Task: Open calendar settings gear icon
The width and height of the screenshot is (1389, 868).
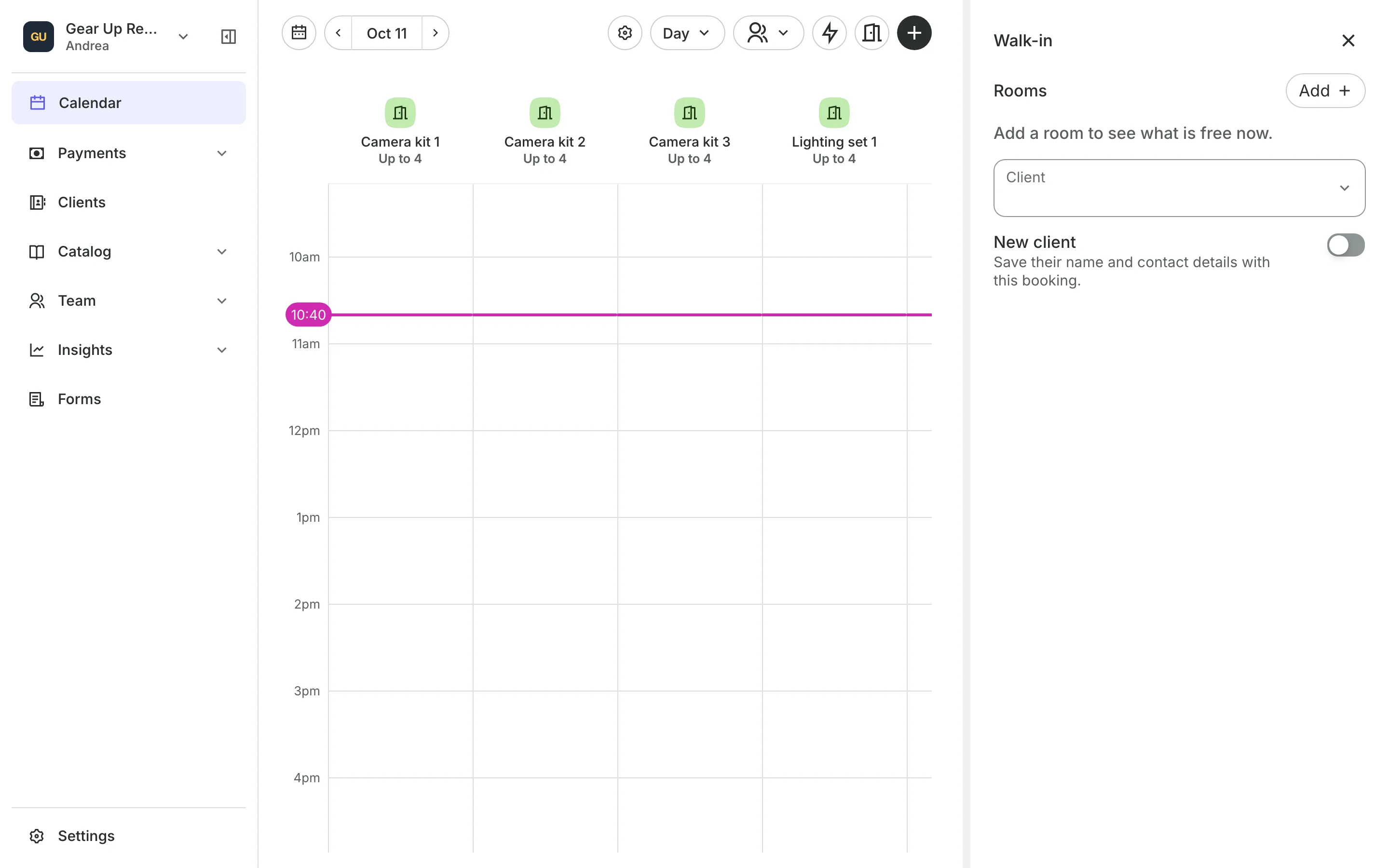Action: click(625, 33)
